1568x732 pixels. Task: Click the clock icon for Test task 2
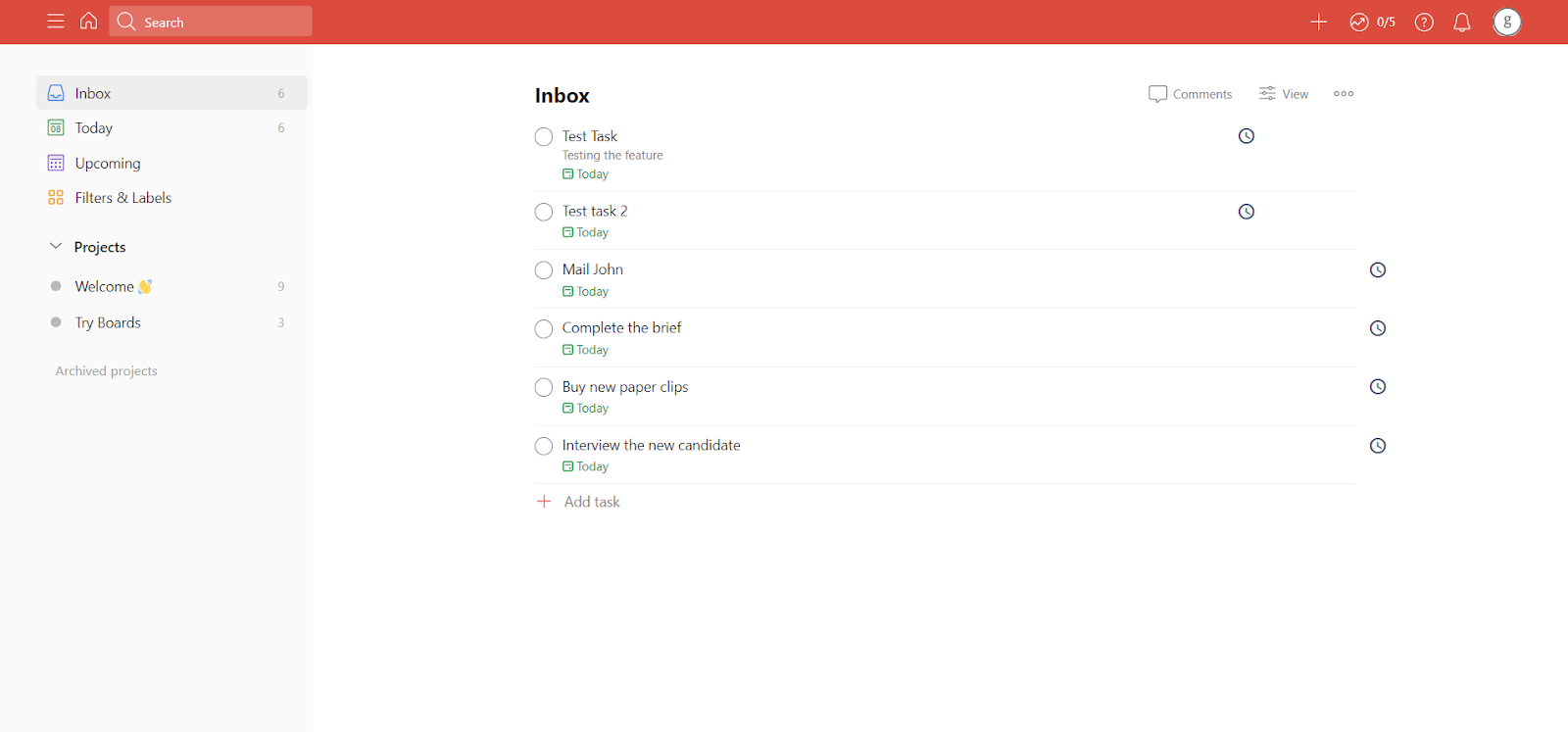1247,212
